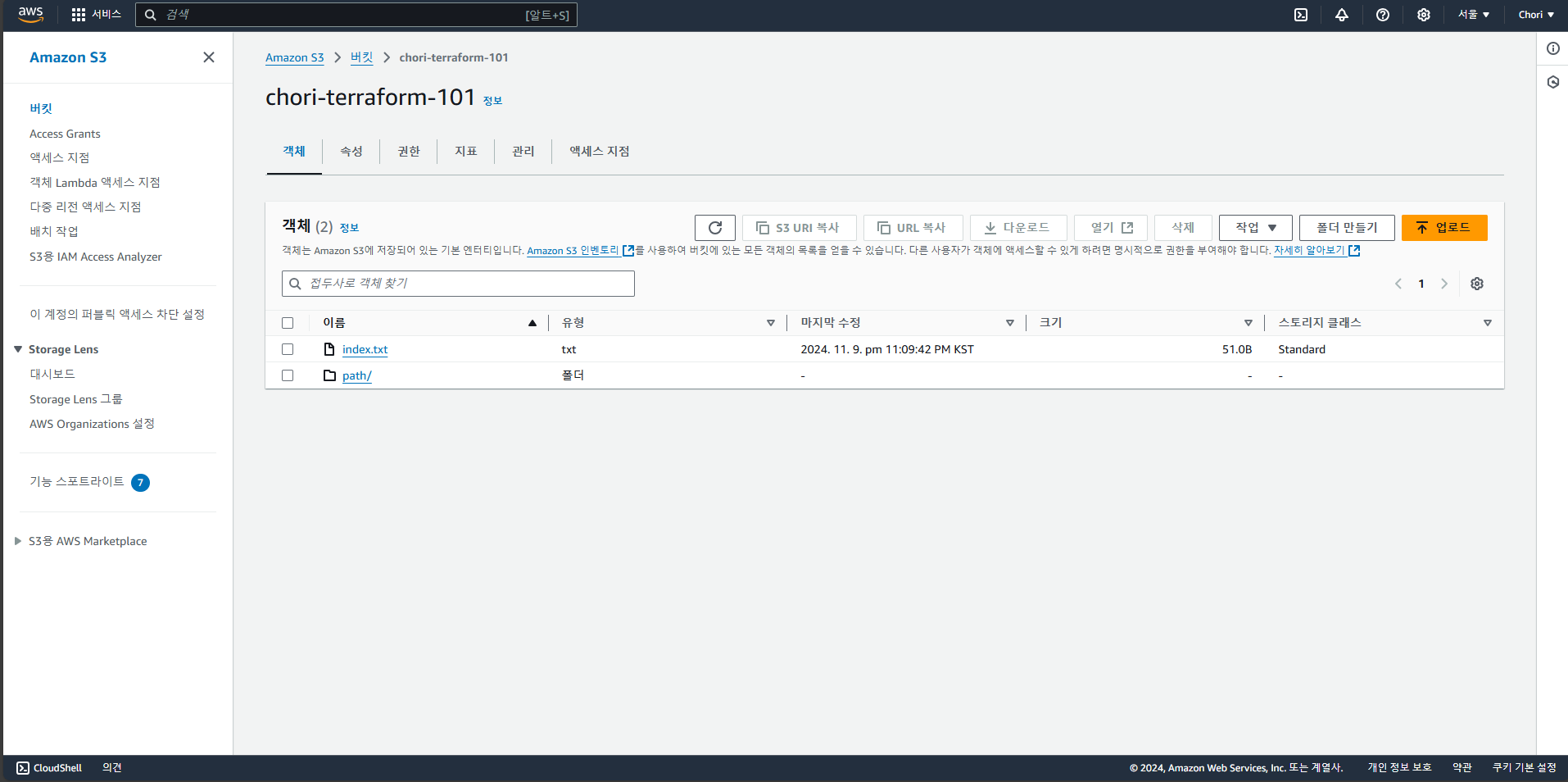The width and height of the screenshot is (1568, 782).
Task: Click the 폴더 만들기 button
Action: coord(1347,228)
